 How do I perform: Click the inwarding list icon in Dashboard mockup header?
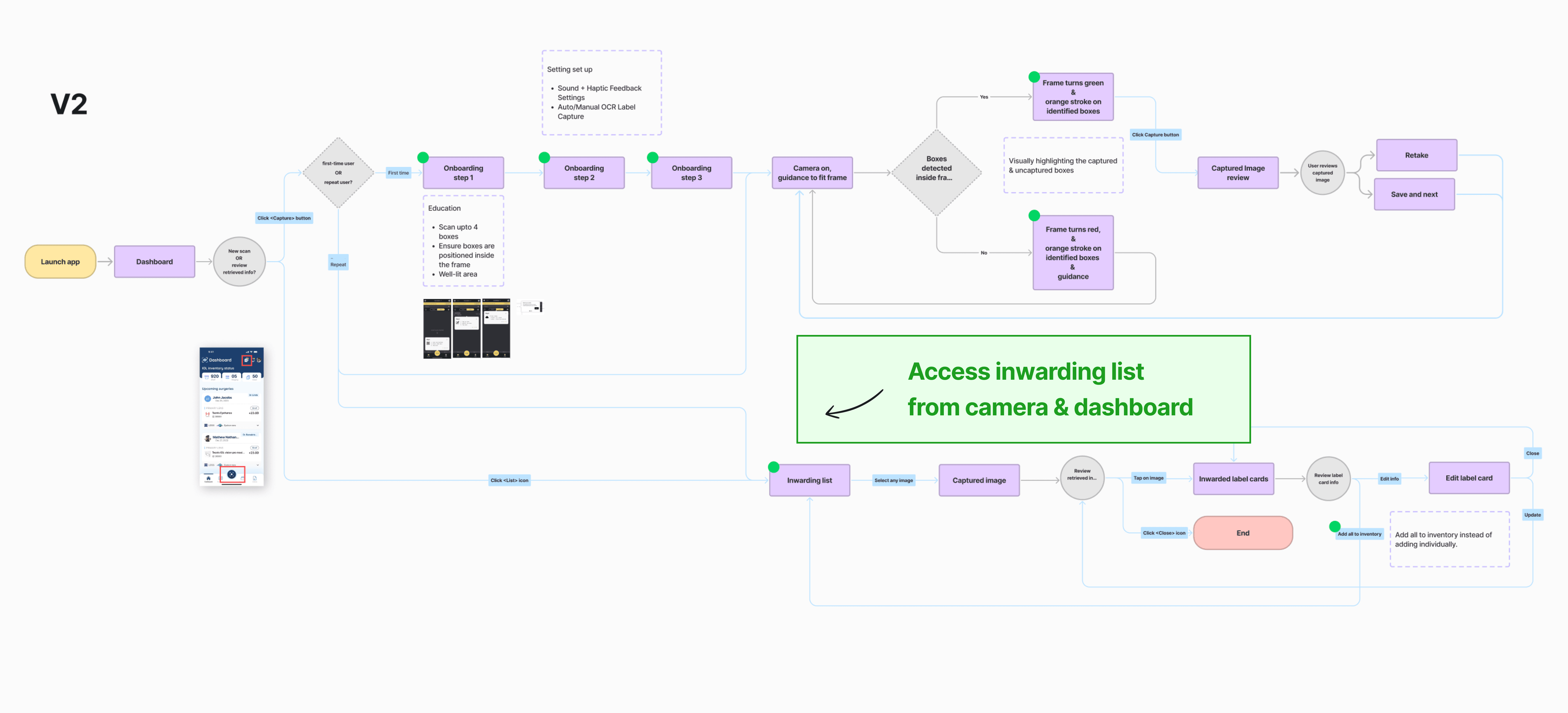(246, 360)
